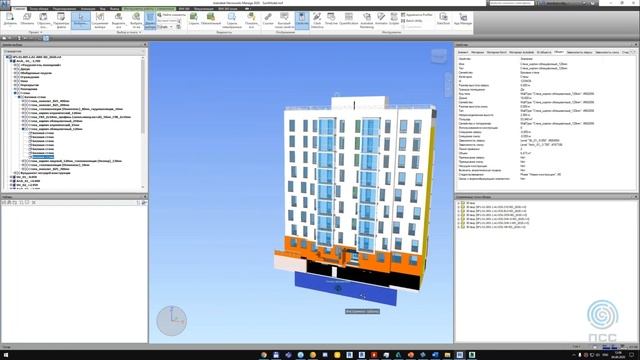The width and height of the screenshot is (640, 360).
Task: Activate the Select (Выбрать) cursor tool
Action: click(81, 20)
